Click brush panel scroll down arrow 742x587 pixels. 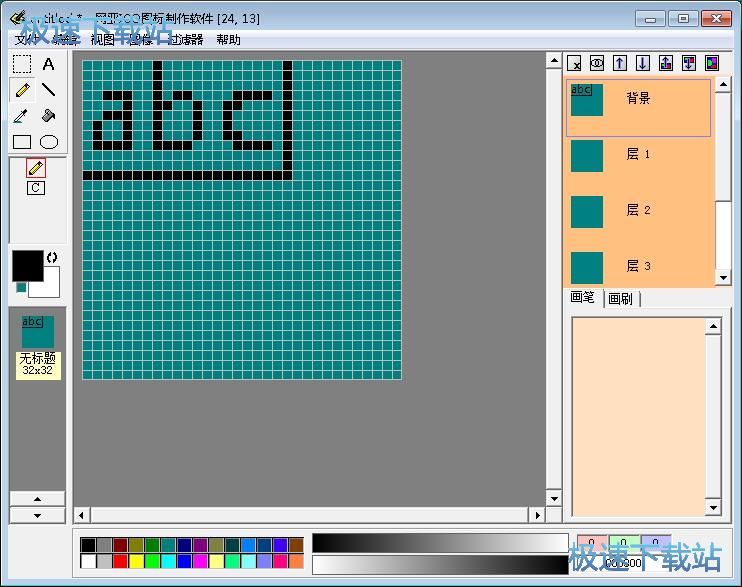point(713,508)
